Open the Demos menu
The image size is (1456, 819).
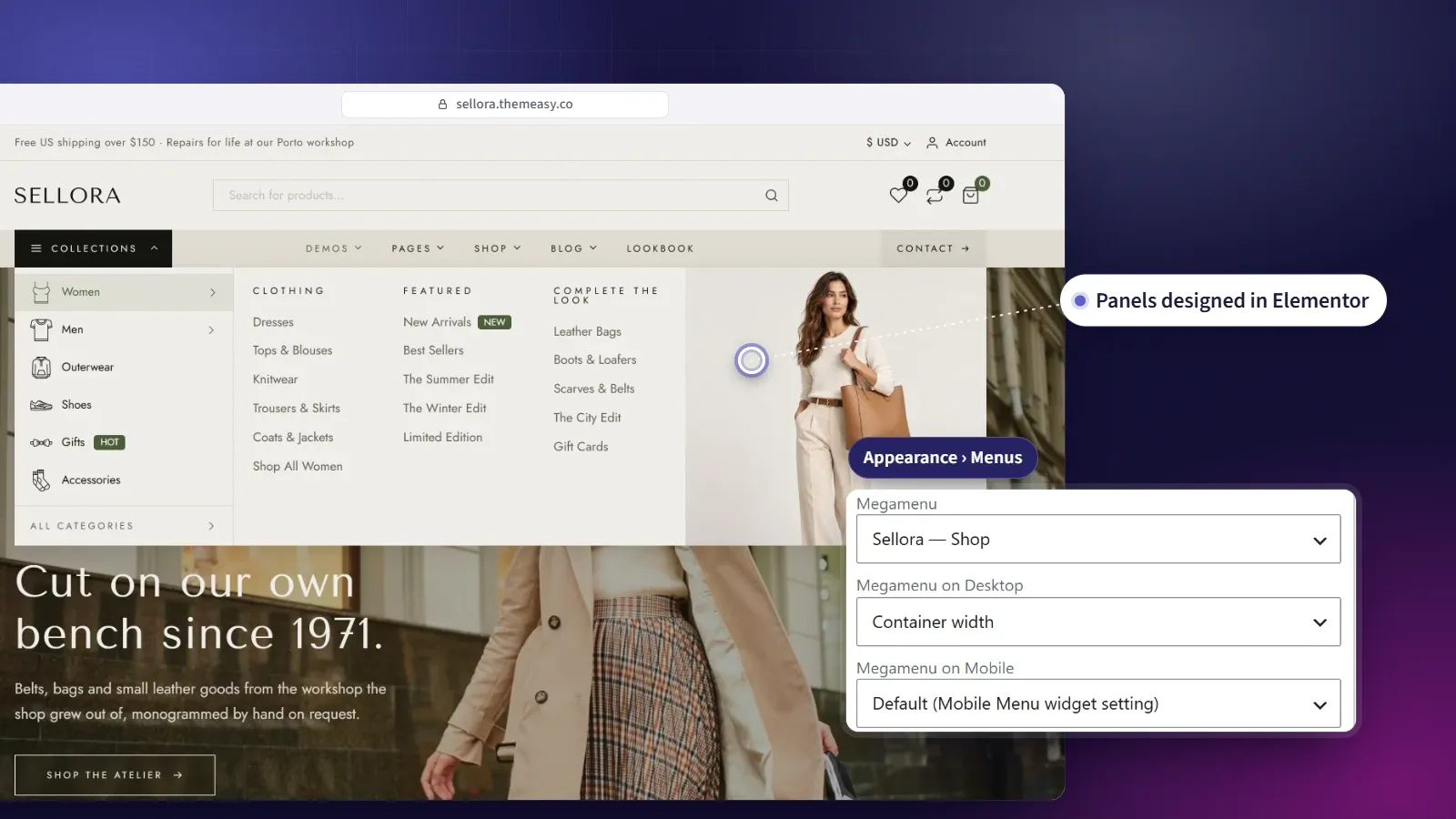(334, 248)
